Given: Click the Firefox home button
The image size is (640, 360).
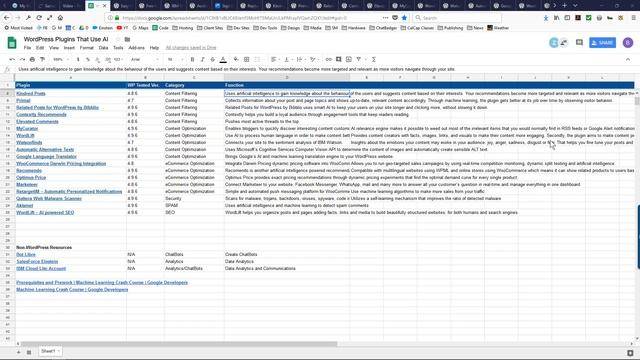Looking at the screenshot, I should point(60,18).
